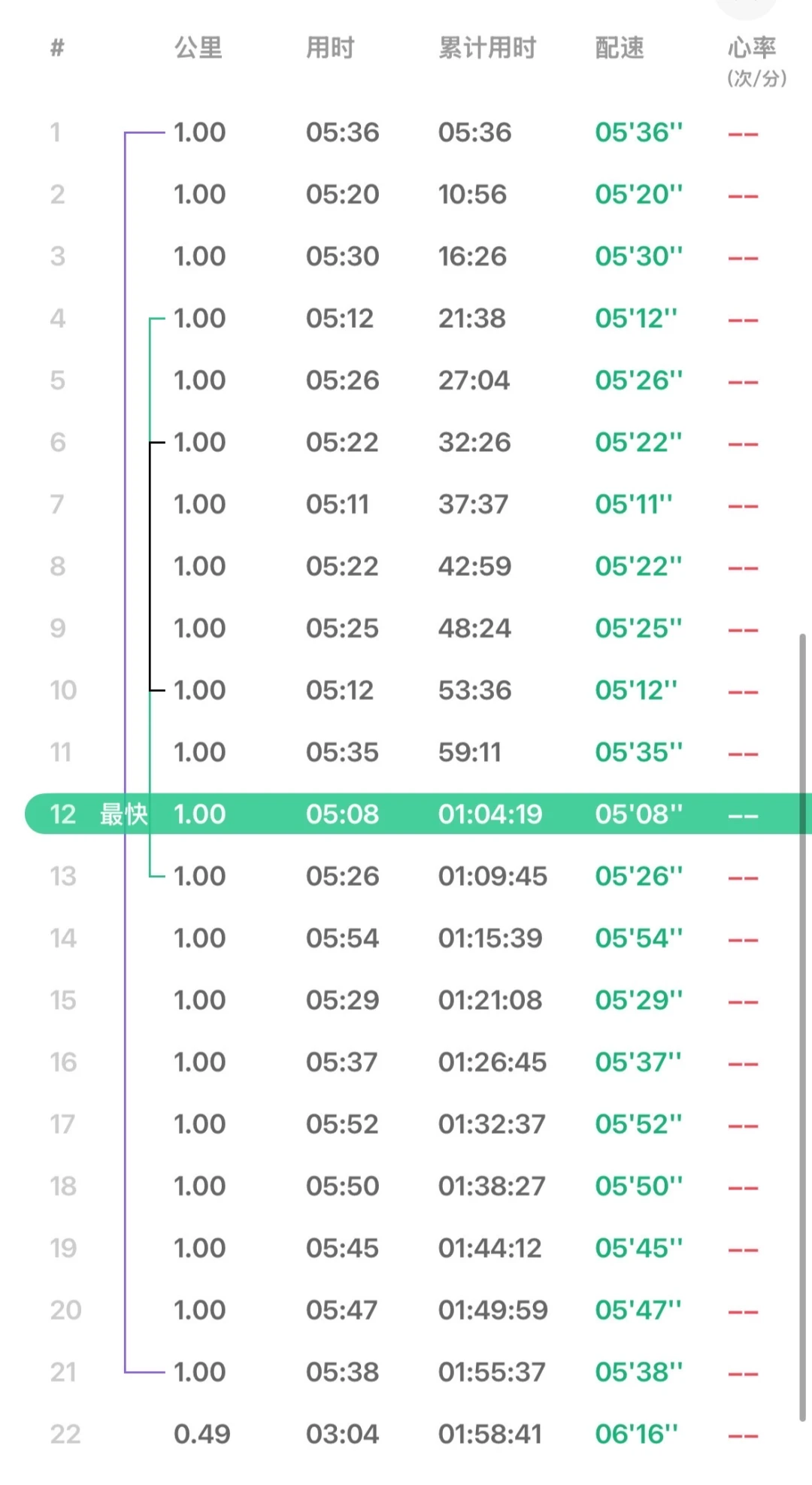The width and height of the screenshot is (812, 1485).
Task: Click the 心率 (次/分) column header
Action: click(x=754, y=62)
